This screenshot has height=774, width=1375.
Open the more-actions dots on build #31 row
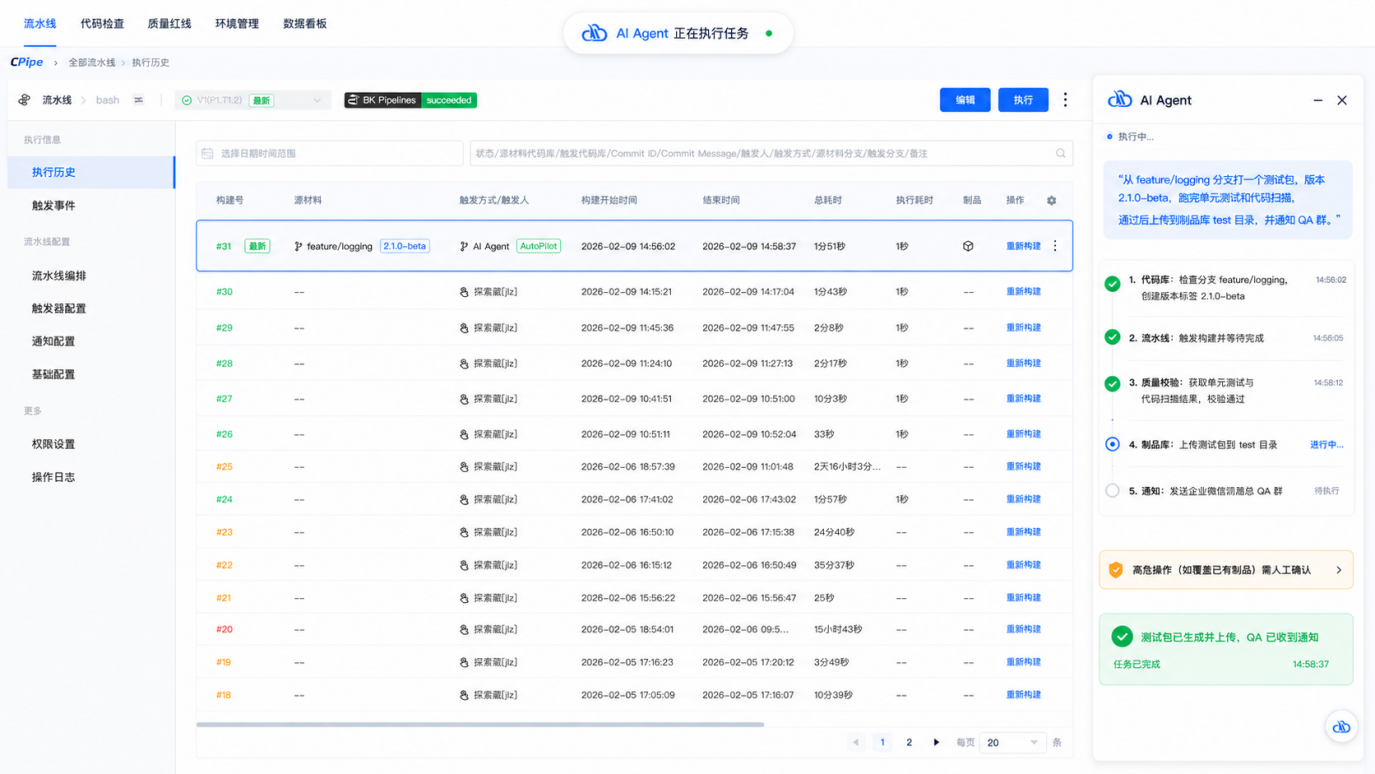[x=1055, y=246]
